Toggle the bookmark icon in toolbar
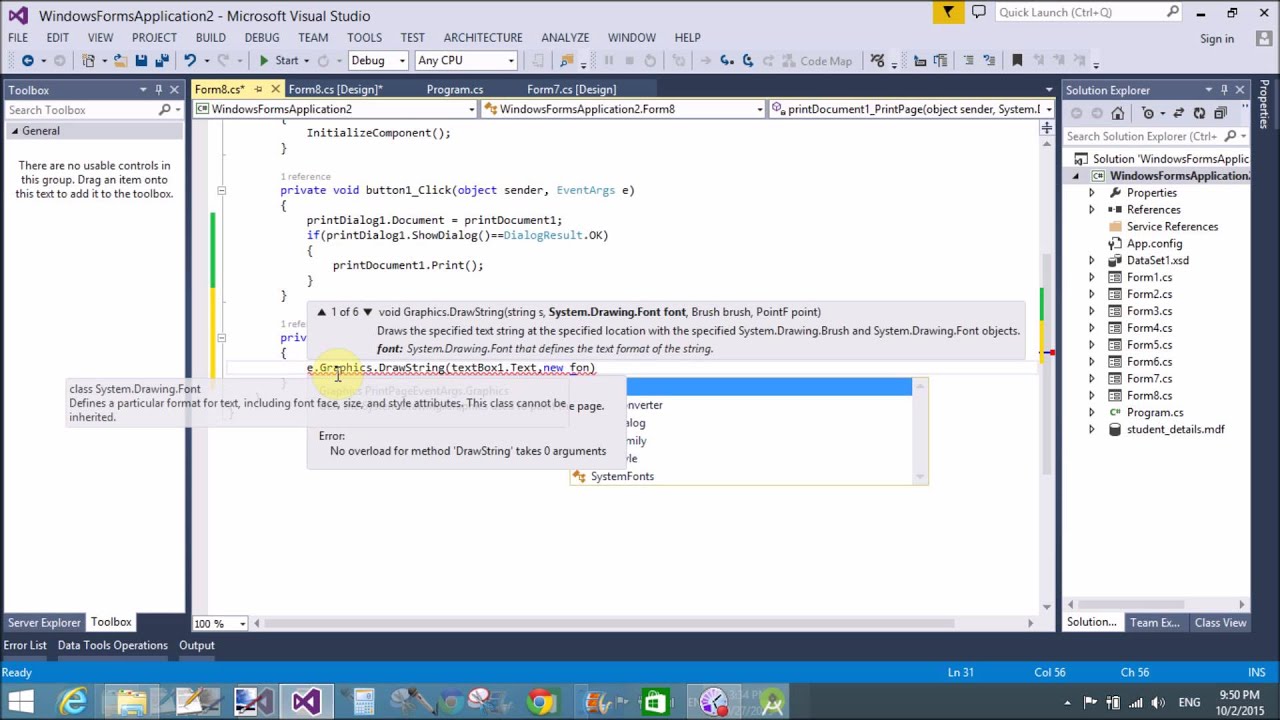Image resolution: width=1280 pixels, height=720 pixels. pyautogui.click(x=1017, y=61)
